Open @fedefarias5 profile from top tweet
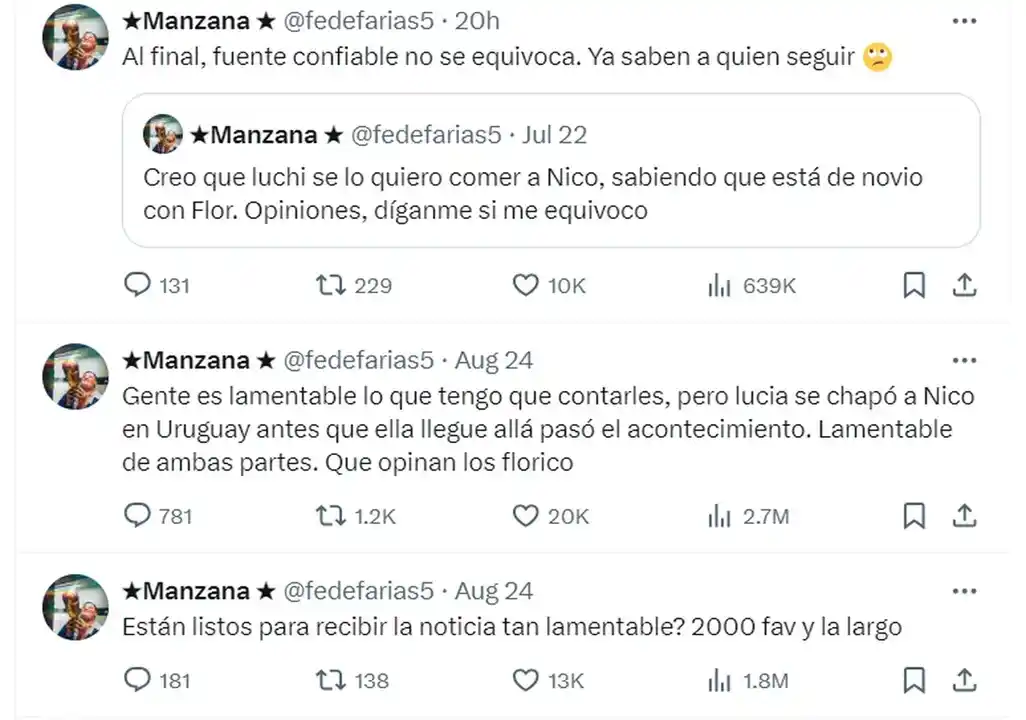This screenshot has width=1026, height=720. (x=360, y=21)
